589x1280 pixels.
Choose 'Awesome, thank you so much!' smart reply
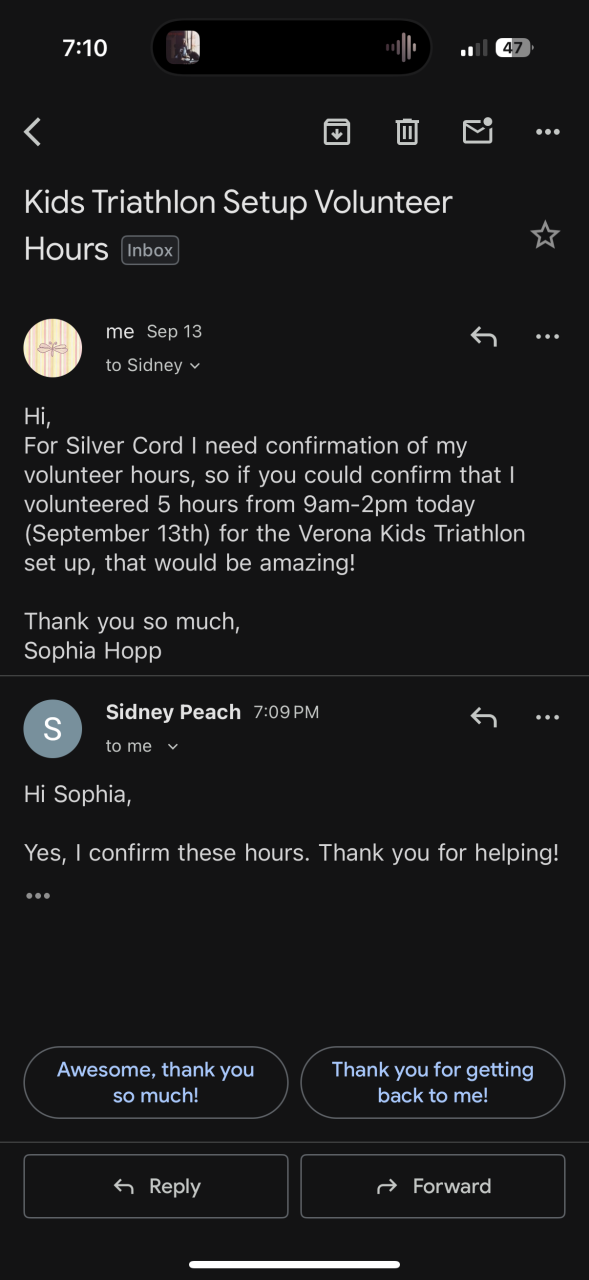click(x=156, y=1082)
